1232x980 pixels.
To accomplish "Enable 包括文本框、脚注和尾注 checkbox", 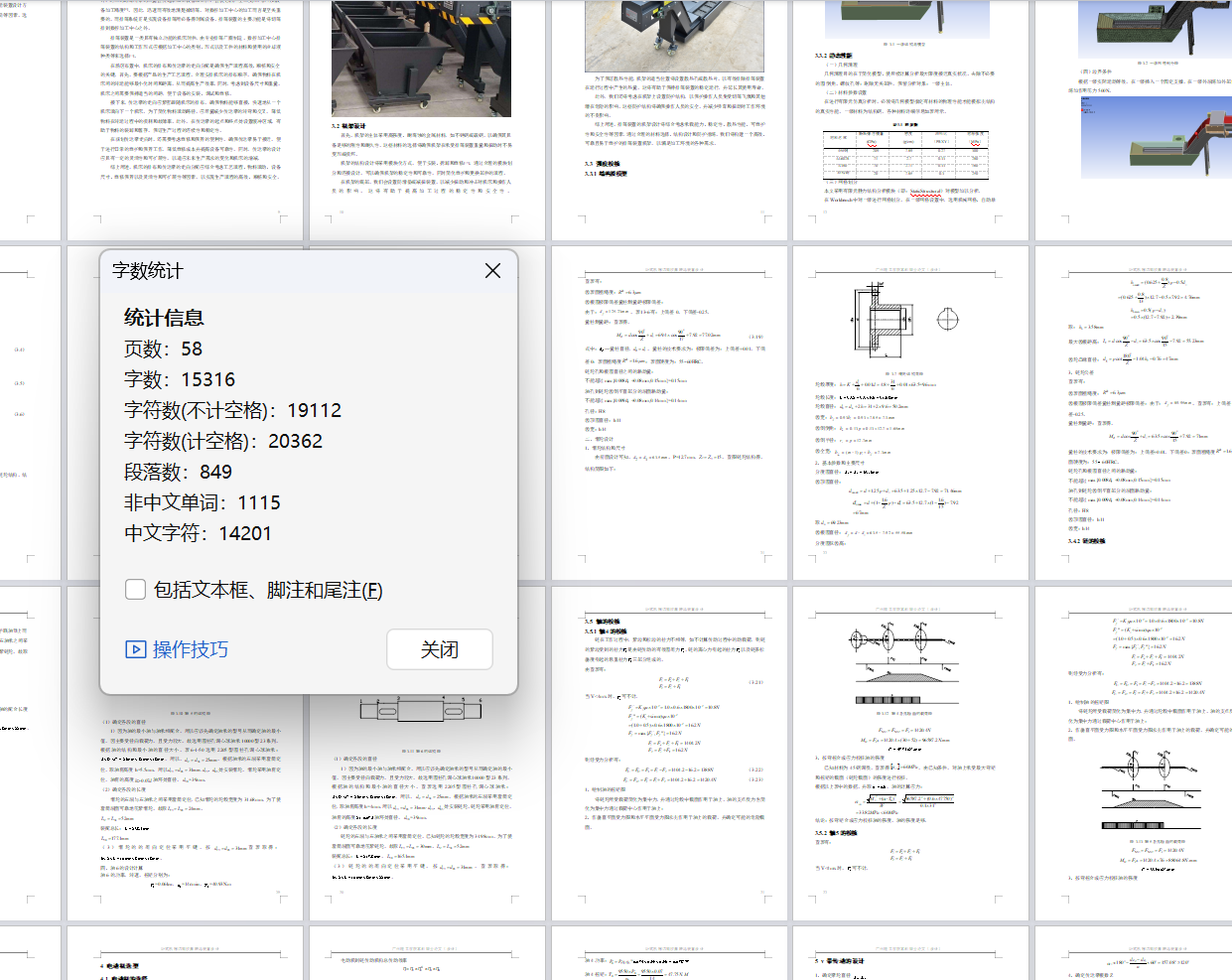I will click(x=135, y=588).
